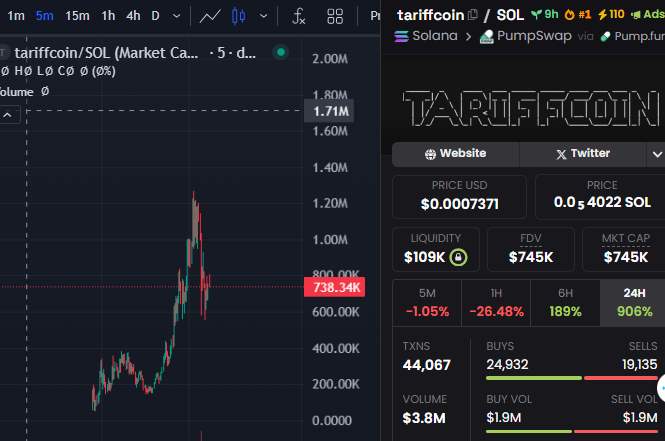Click the green buys ratio bar

click(534, 378)
